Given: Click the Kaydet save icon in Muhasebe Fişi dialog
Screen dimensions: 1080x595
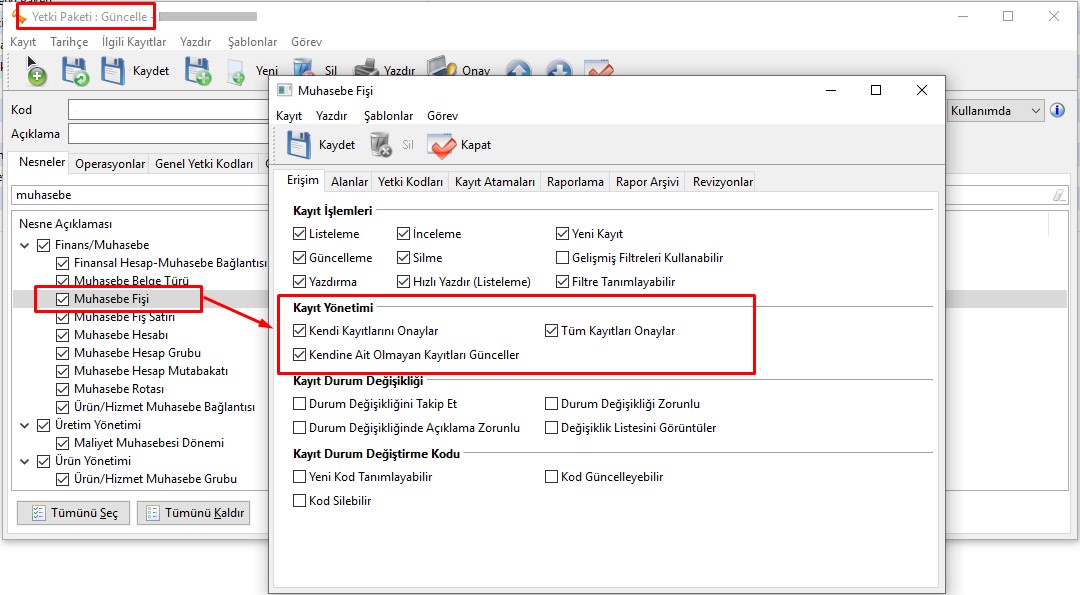Looking at the screenshot, I should (x=299, y=145).
